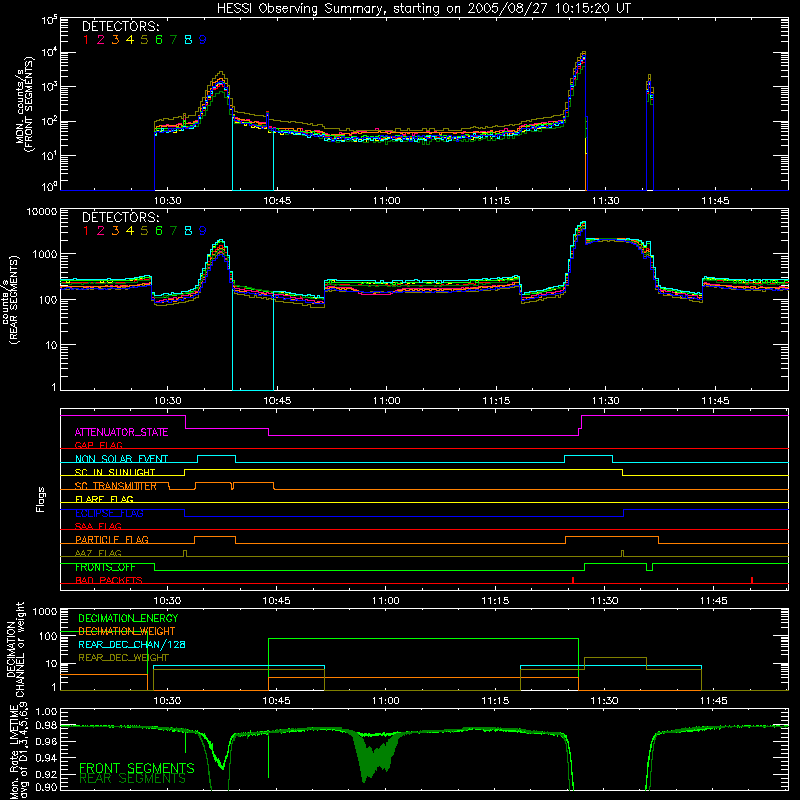Viewport: 800px width, 800px height.
Task: Click the HESSI Observing Summary title text
Action: coord(424,9)
